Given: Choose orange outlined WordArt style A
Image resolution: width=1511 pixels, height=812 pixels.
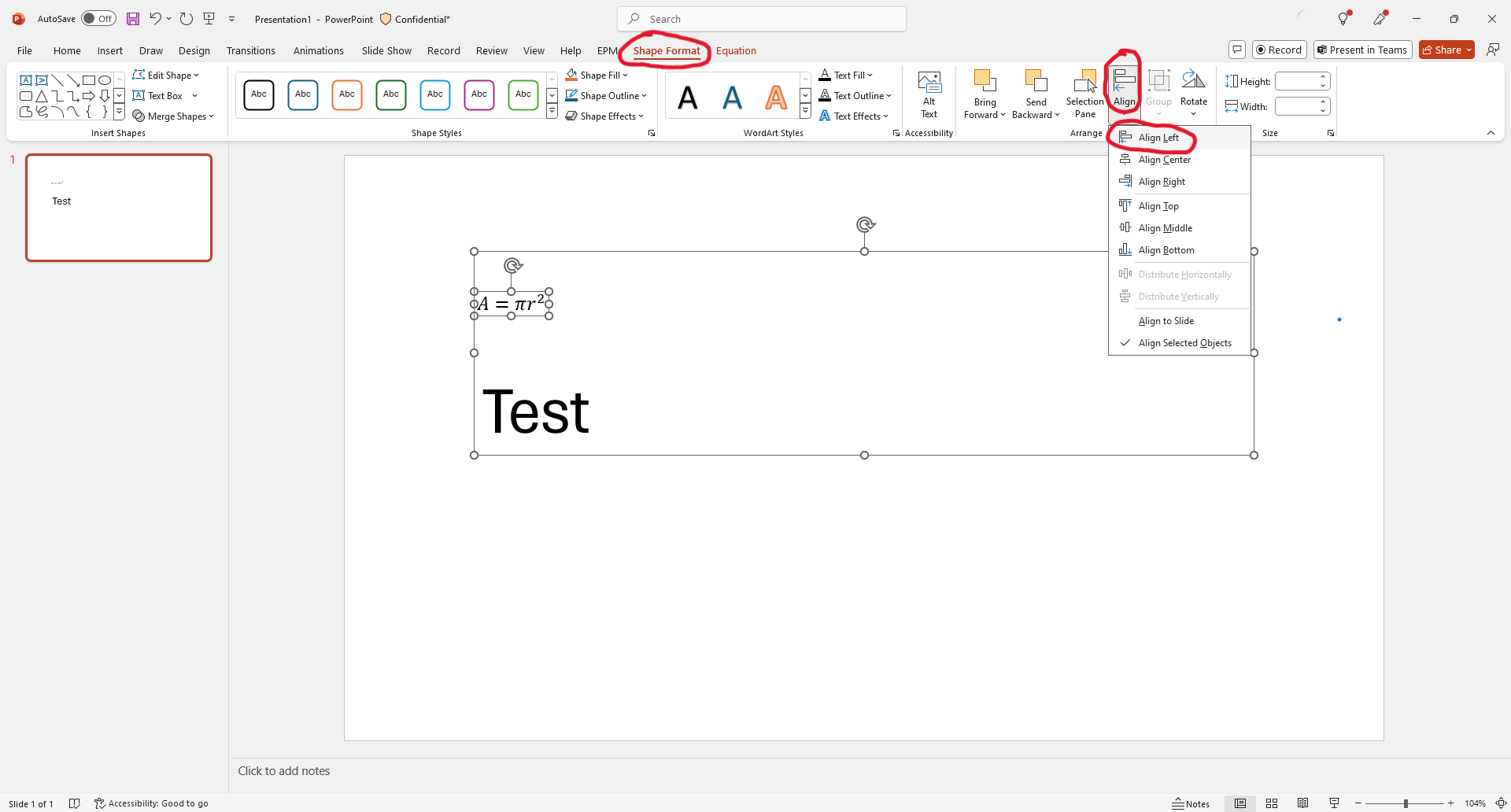Looking at the screenshot, I should [776, 98].
